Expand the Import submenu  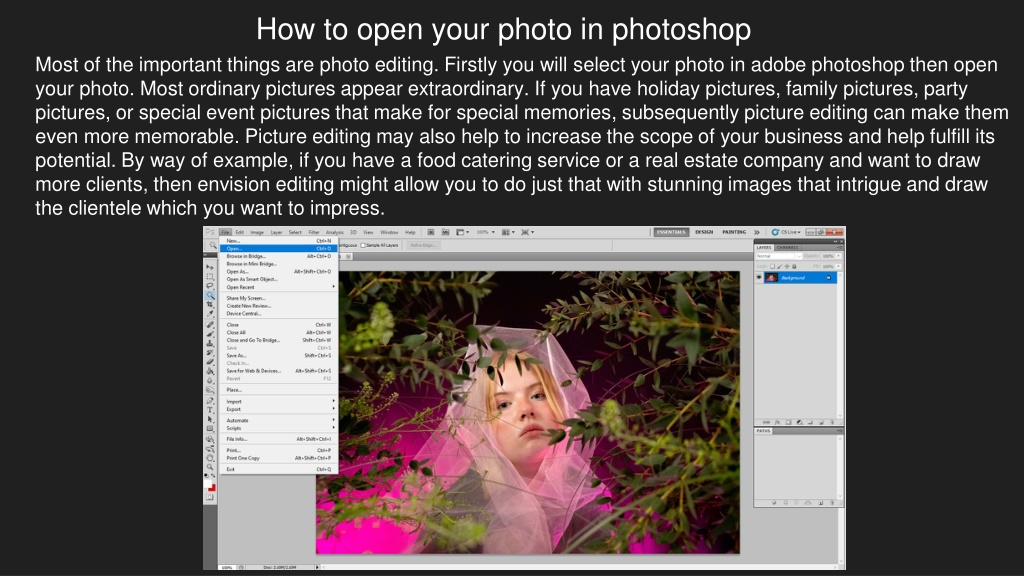click(x=279, y=401)
